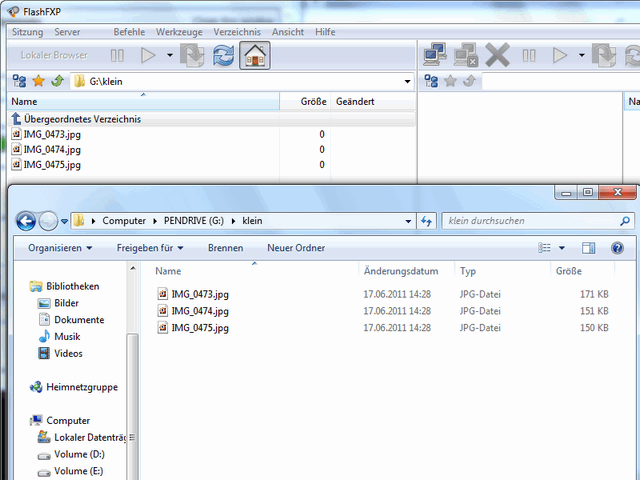Click the klein durchsuchen search field
This screenshot has width=640, height=480.
click(x=530, y=220)
